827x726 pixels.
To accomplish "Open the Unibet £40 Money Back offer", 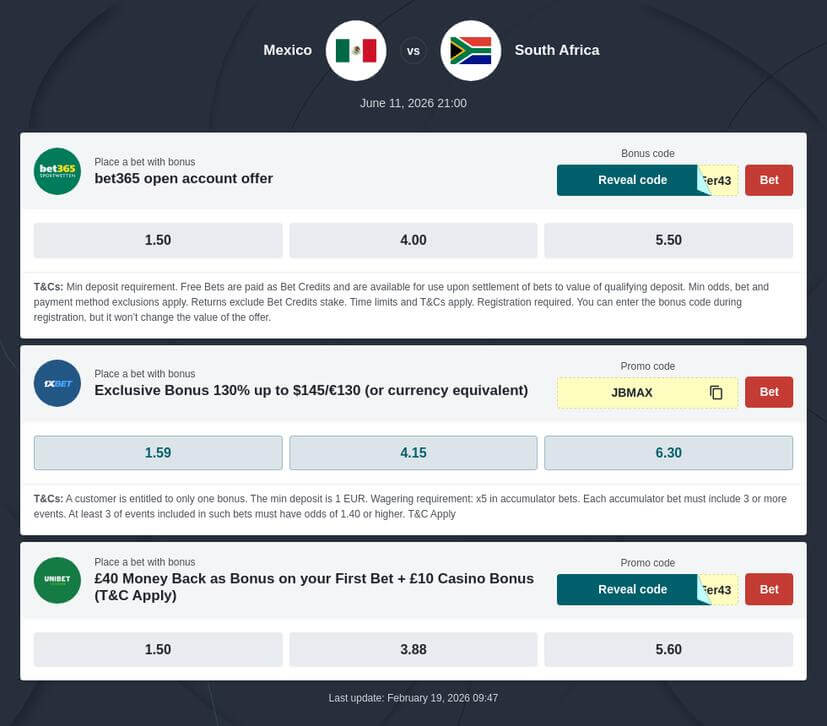I will (x=313, y=586).
